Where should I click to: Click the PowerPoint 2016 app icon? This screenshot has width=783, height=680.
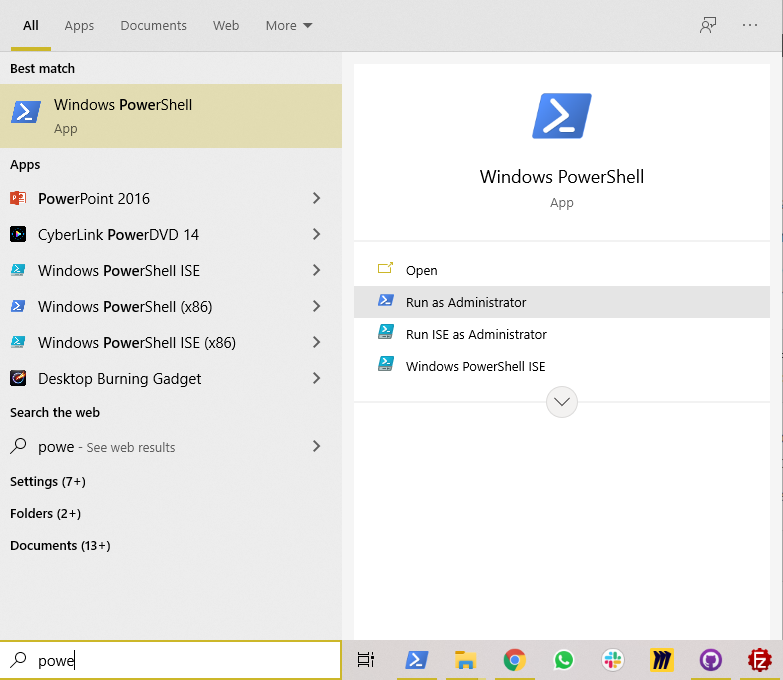(18, 199)
